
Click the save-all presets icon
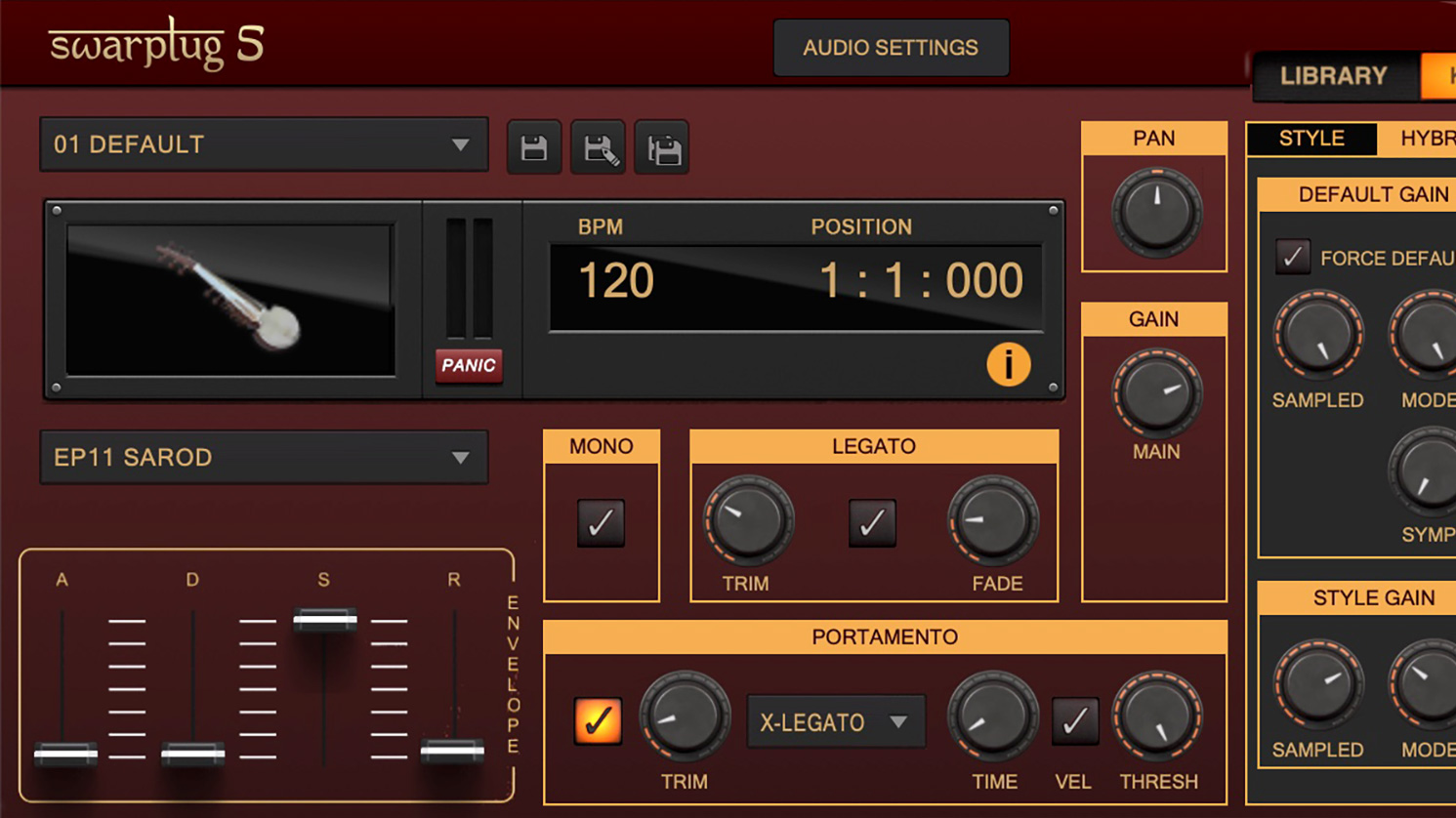point(662,148)
